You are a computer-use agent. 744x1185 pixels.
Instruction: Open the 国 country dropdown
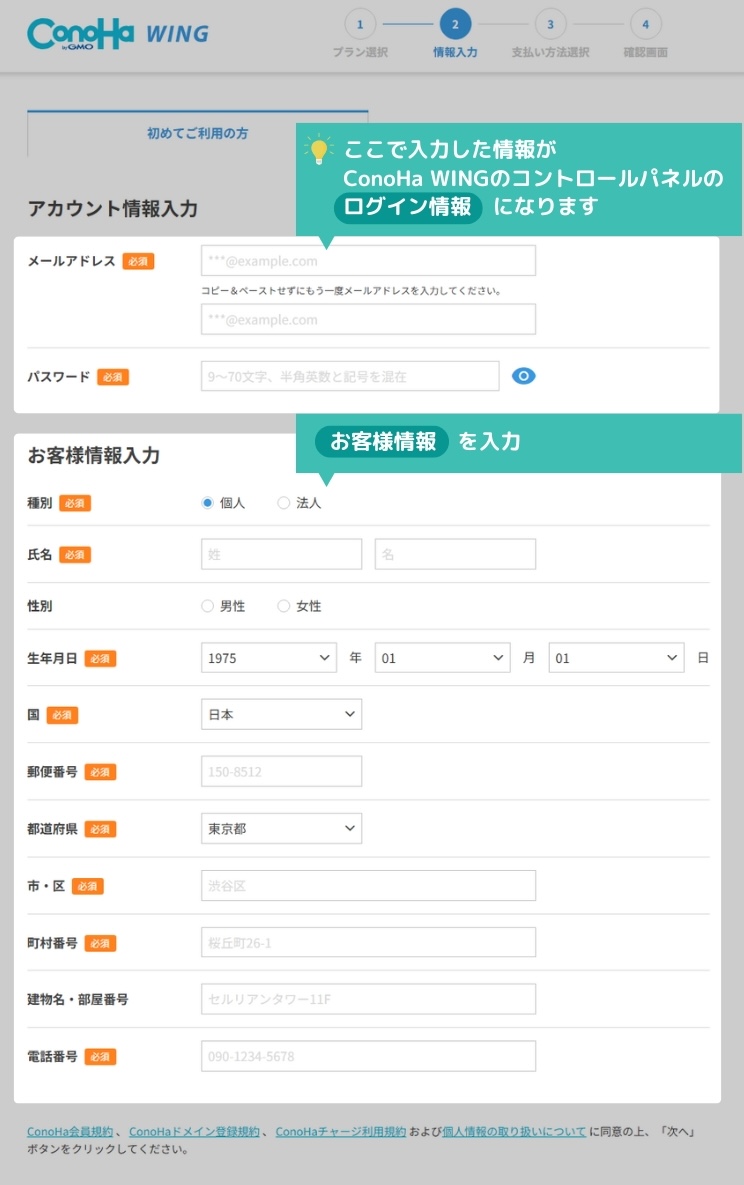(x=281, y=714)
